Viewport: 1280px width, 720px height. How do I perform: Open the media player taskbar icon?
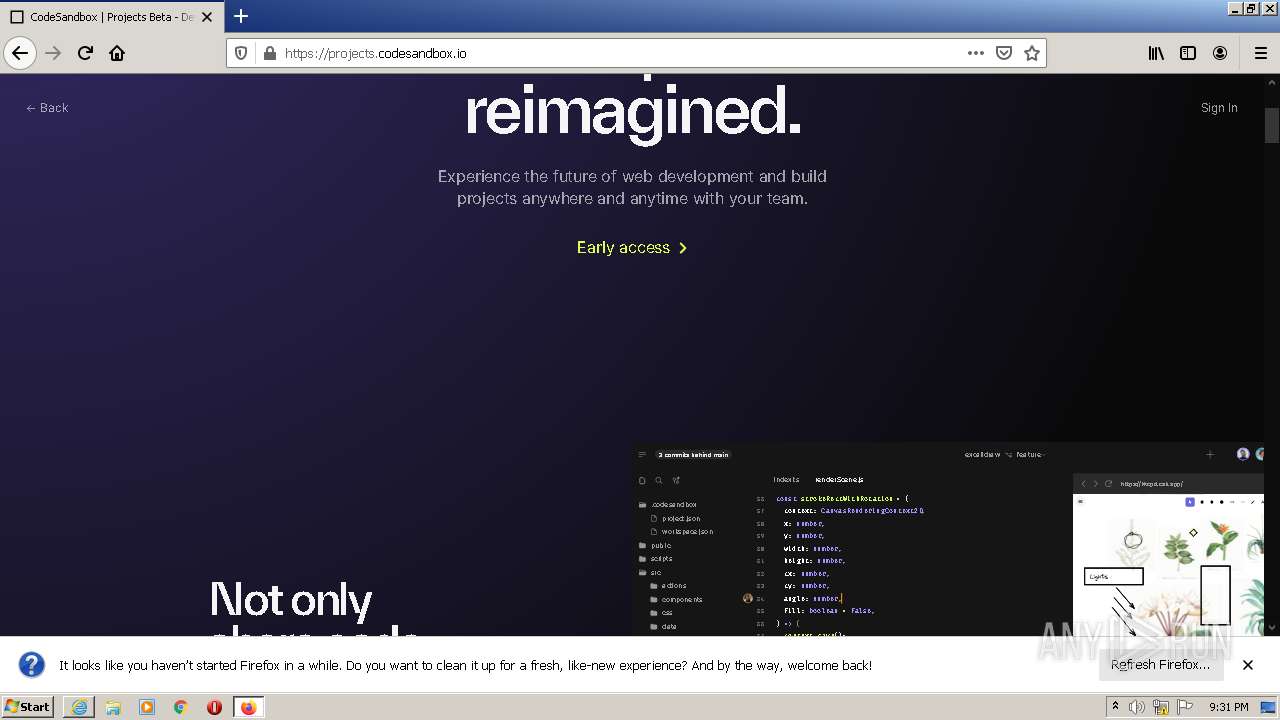[147, 707]
